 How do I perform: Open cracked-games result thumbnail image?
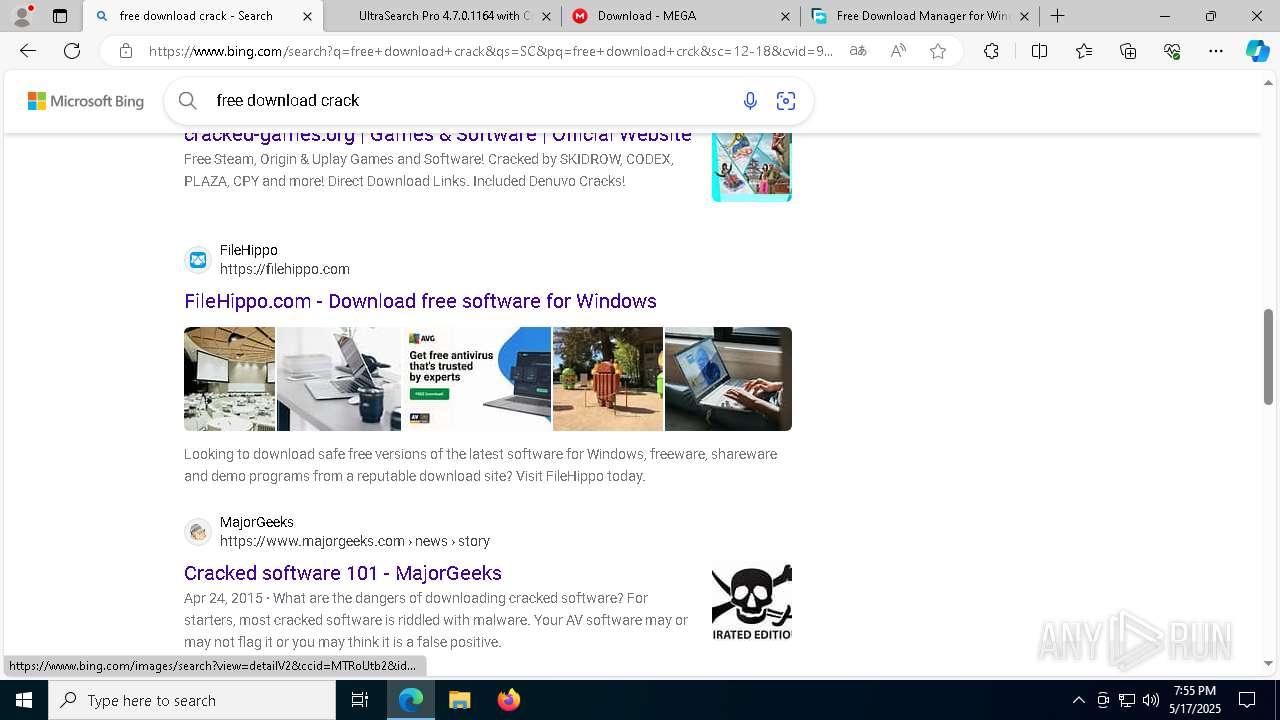click(752, 167)
